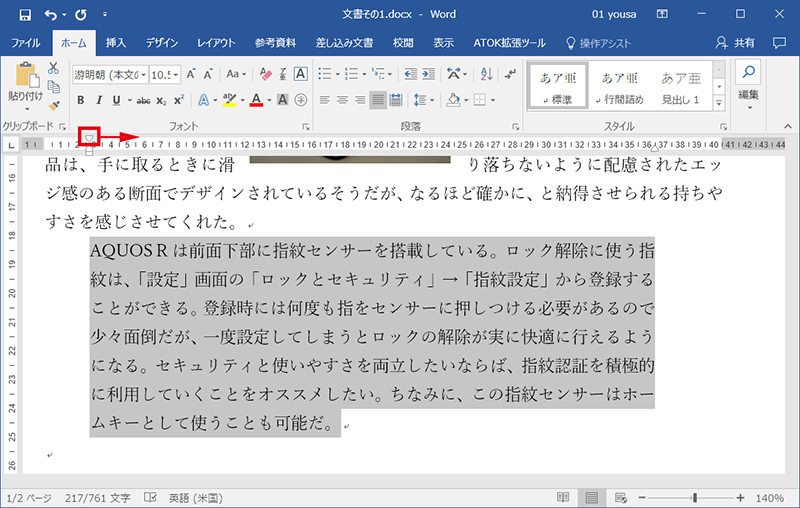Viewport: 800px width, 508px height.
Task: Open the font dialog launcher in フォント group
Action: (305, 126)
